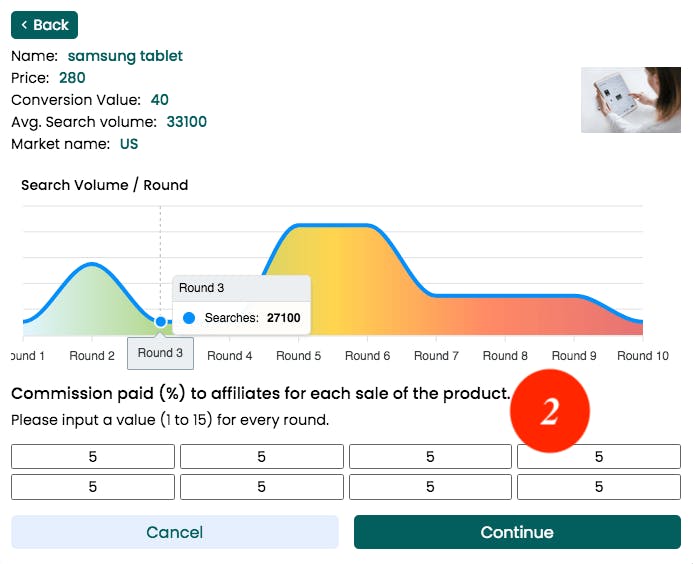The height and width of the screenshot is (564, 693).
Task: Select the Round 7 axis label
Action: pos(436,355)
